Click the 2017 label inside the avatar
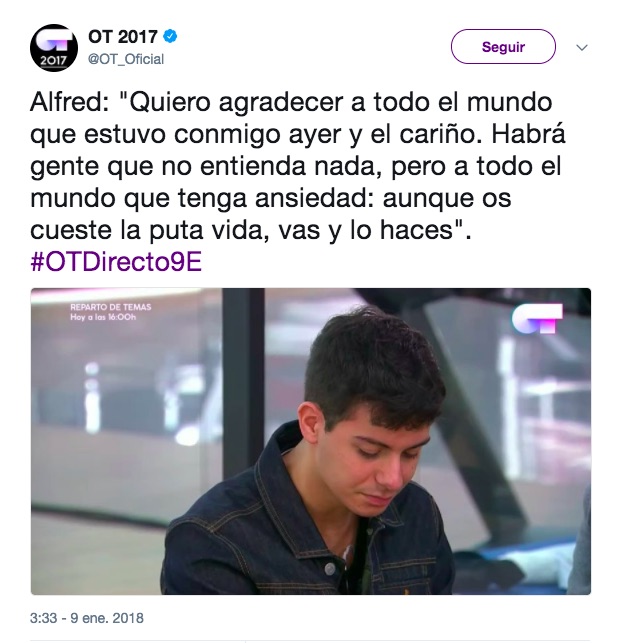This screenshot has height=643, width=626. click(53, 61)
